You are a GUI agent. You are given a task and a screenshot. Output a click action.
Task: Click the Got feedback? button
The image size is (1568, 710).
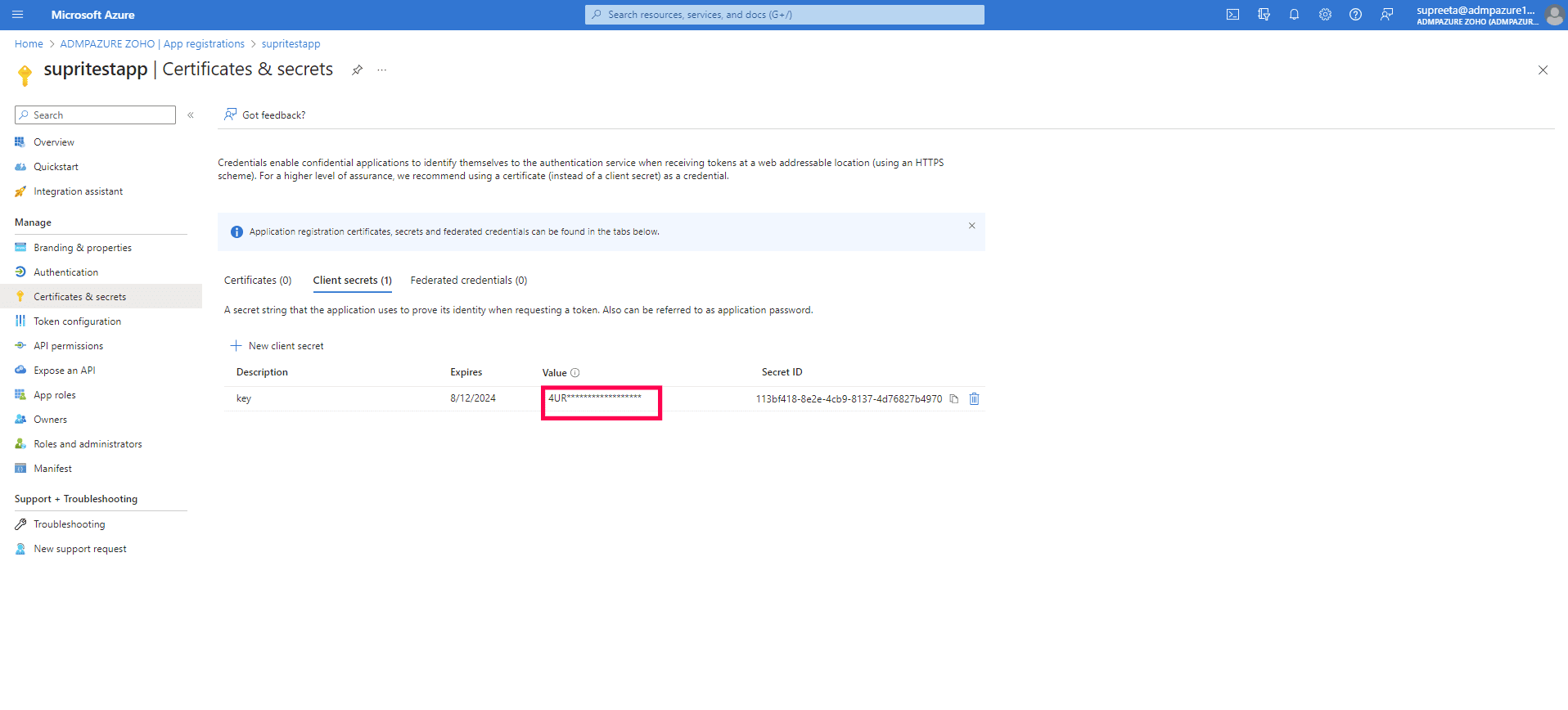[265, 115]
